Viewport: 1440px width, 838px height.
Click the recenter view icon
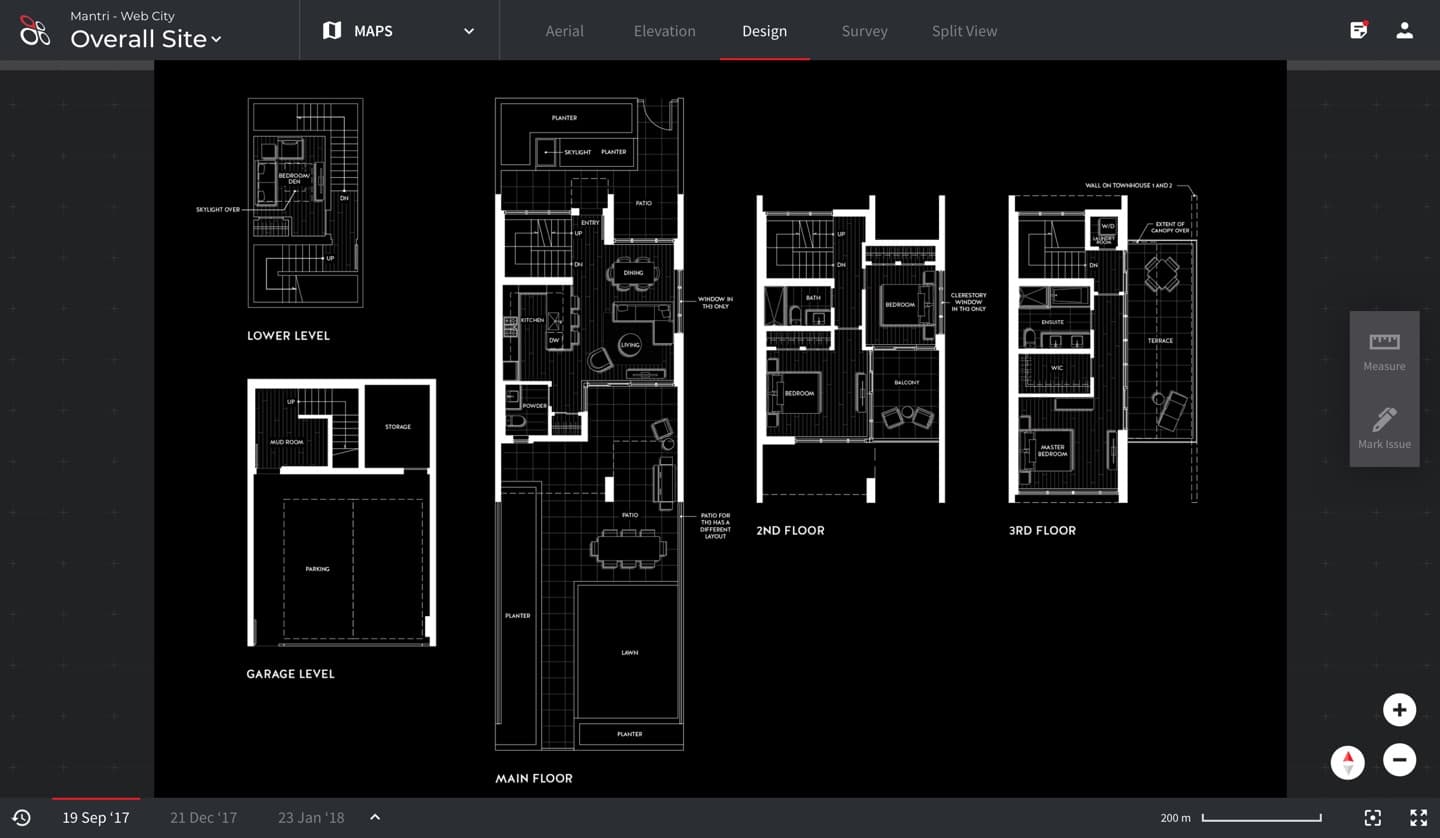1373,818
